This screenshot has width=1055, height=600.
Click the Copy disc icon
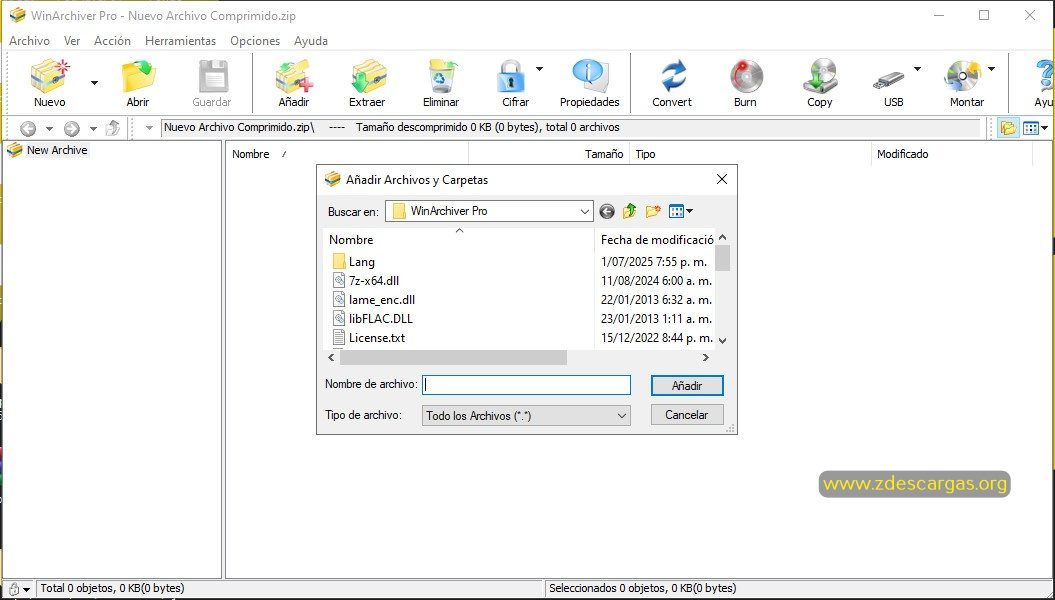click(x=820, y=76)
